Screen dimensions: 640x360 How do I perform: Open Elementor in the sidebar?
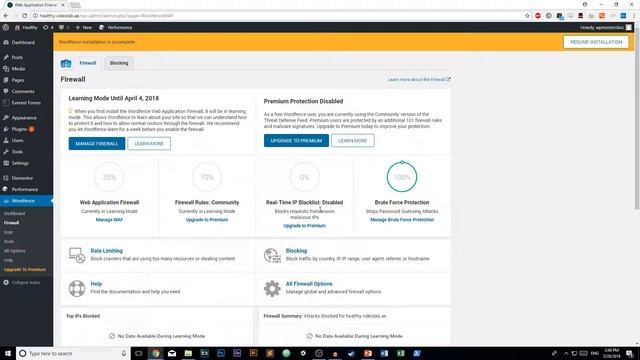(x=22, y=178)
